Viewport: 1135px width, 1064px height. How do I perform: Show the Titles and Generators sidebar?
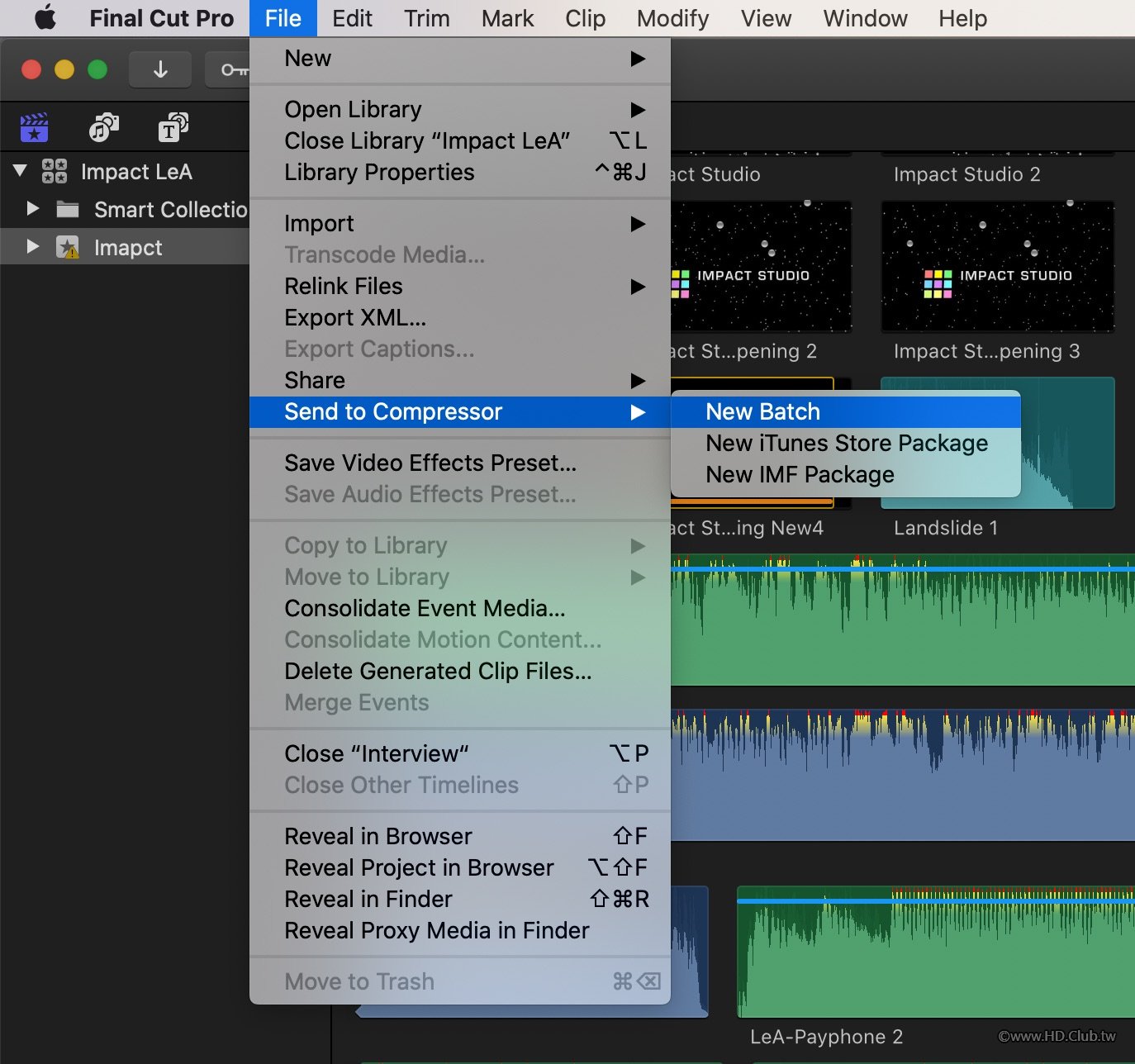point(173,128)
